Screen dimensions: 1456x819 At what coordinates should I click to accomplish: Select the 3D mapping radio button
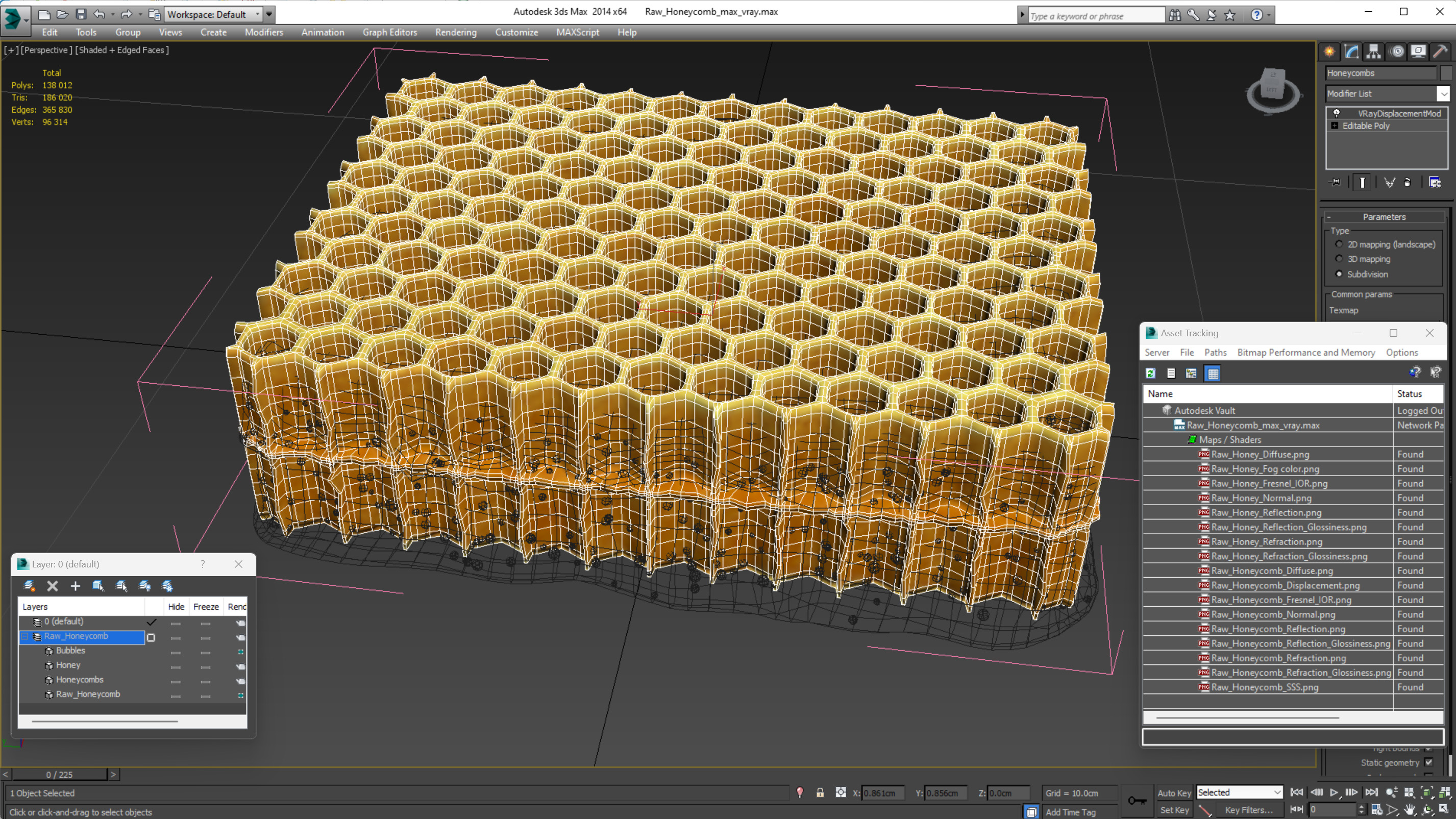(1339, 259)
